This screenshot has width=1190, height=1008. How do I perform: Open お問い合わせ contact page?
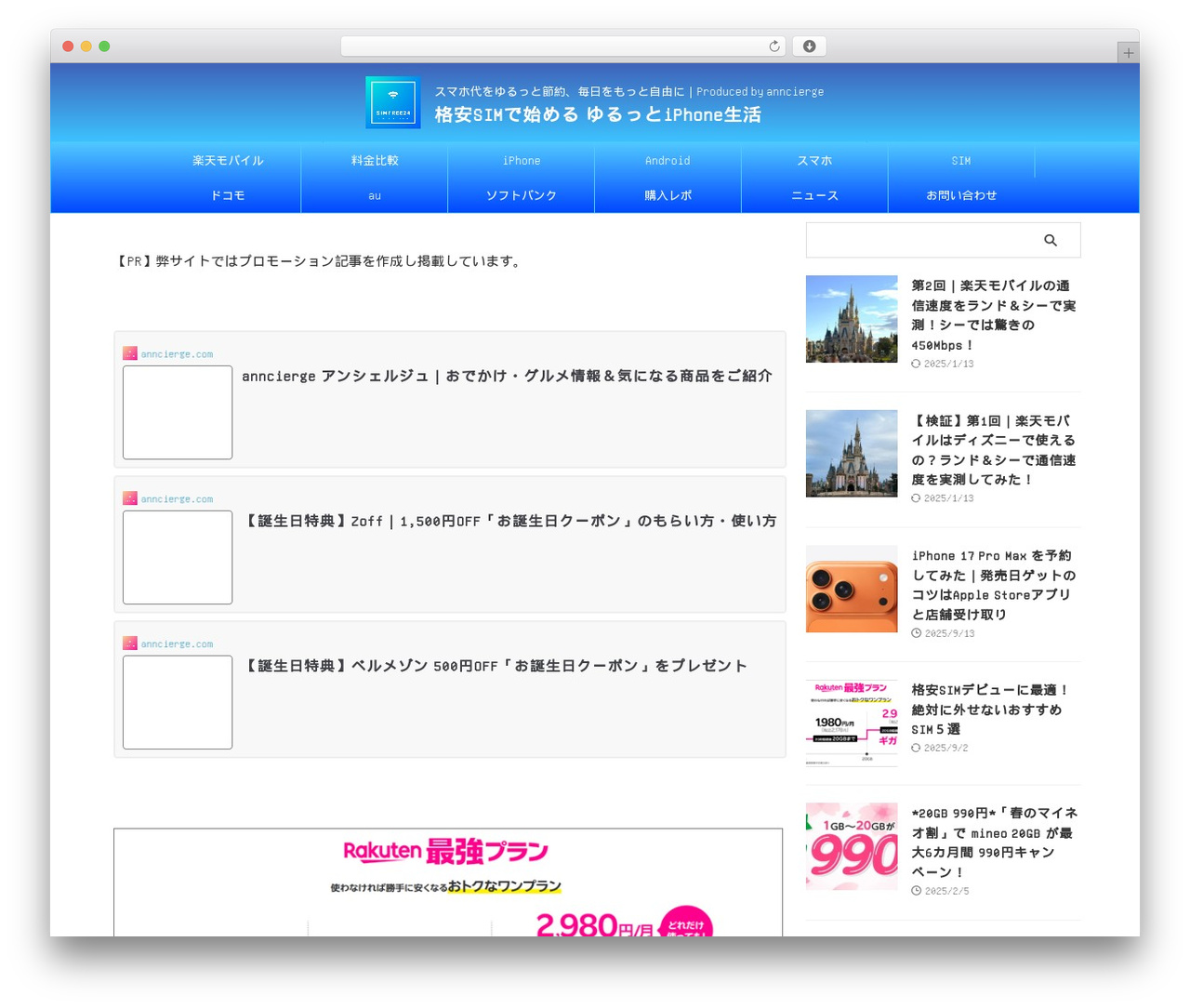click(961, 195)
